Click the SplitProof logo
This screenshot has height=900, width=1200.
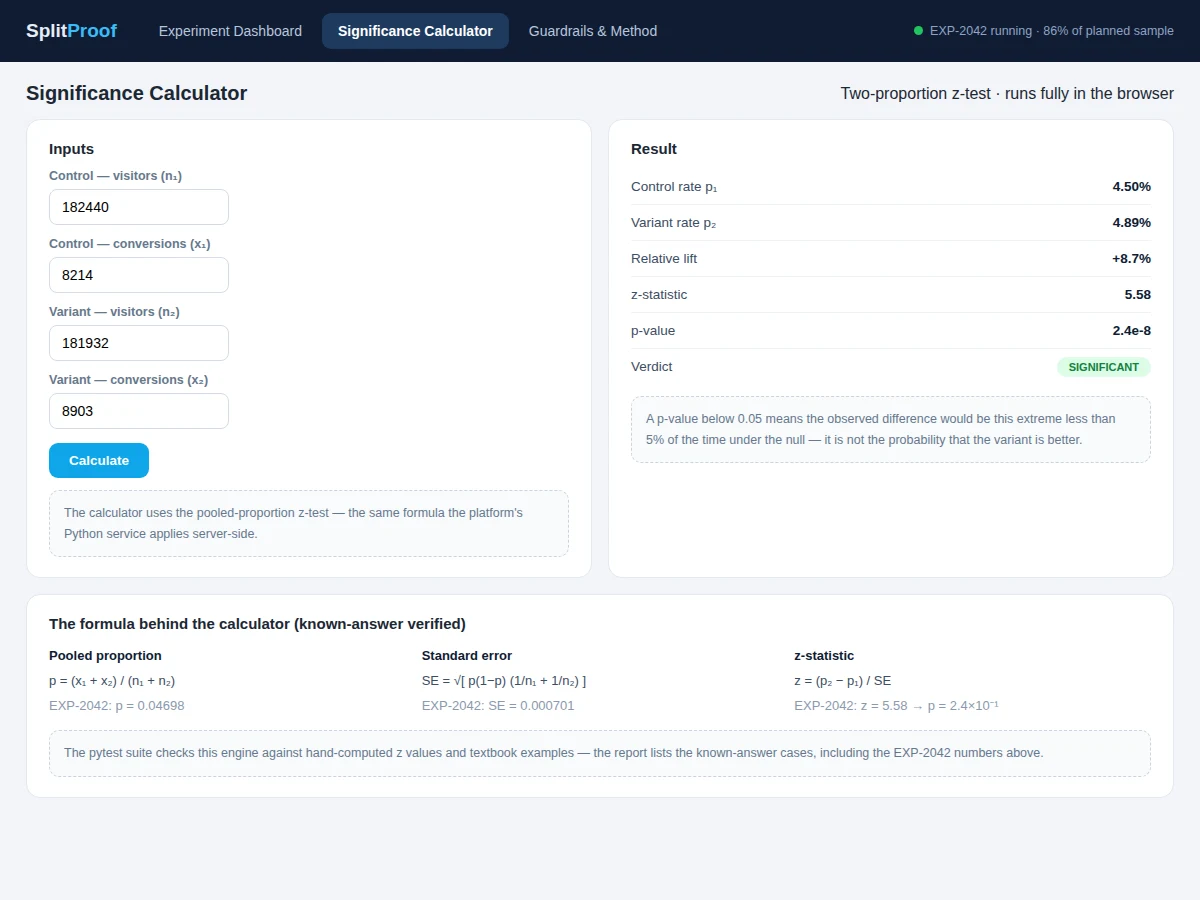[x=71, y=31]
